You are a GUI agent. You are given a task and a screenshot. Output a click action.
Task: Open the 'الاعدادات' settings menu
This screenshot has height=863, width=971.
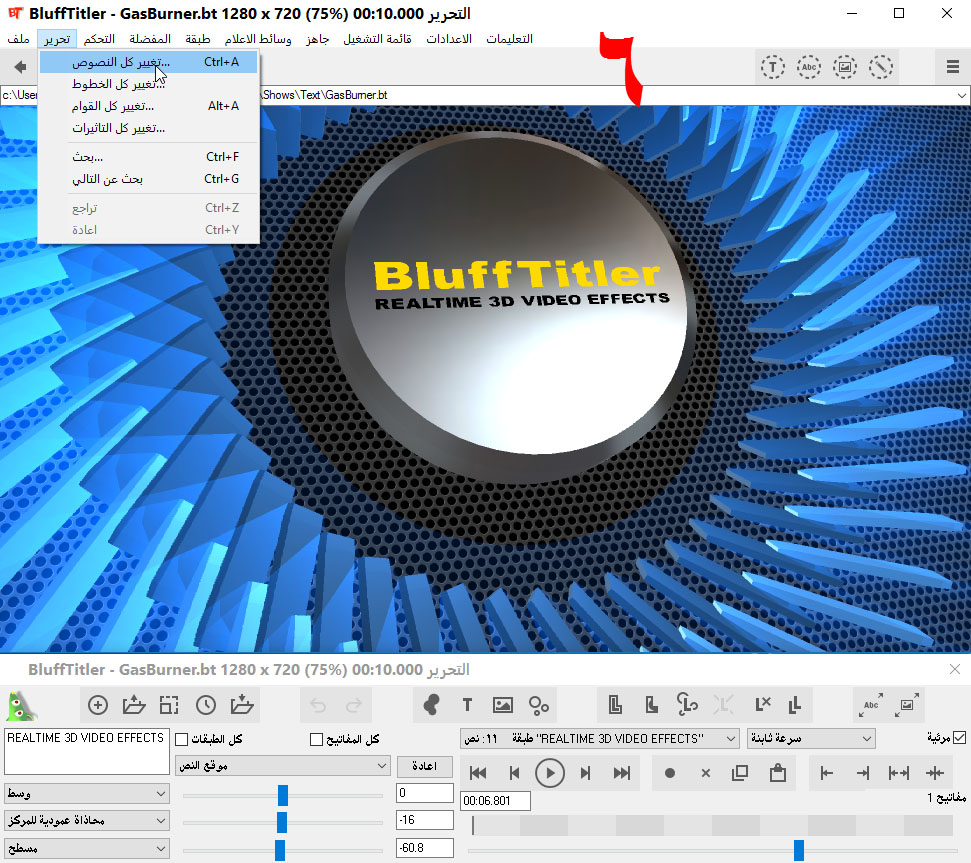click(449, 39)
